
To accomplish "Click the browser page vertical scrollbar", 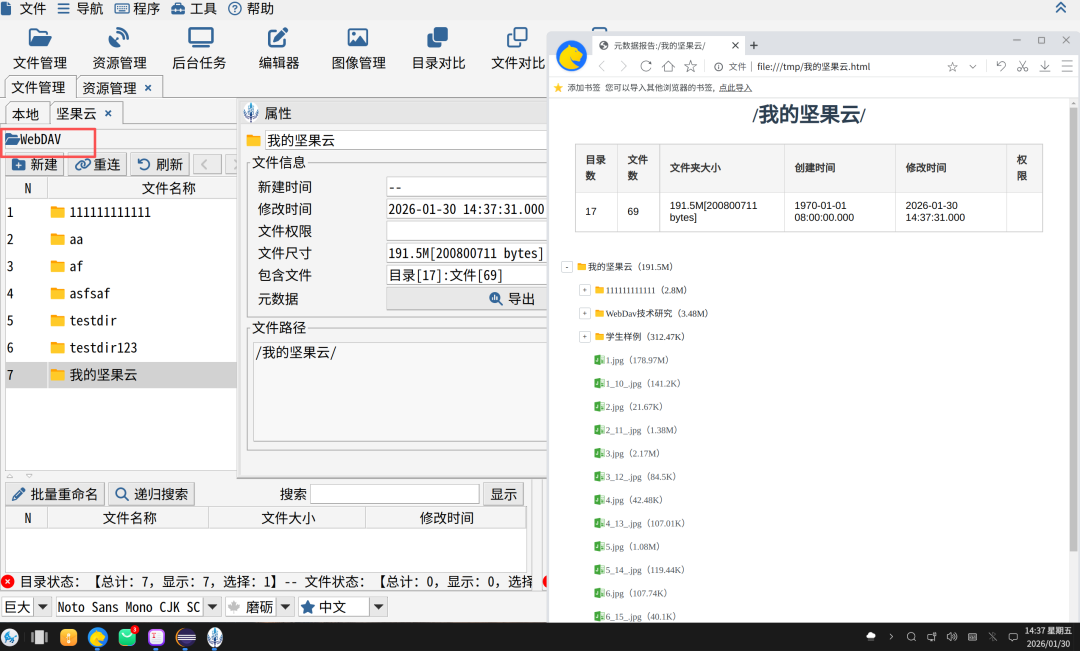I will coord(1073,329).
